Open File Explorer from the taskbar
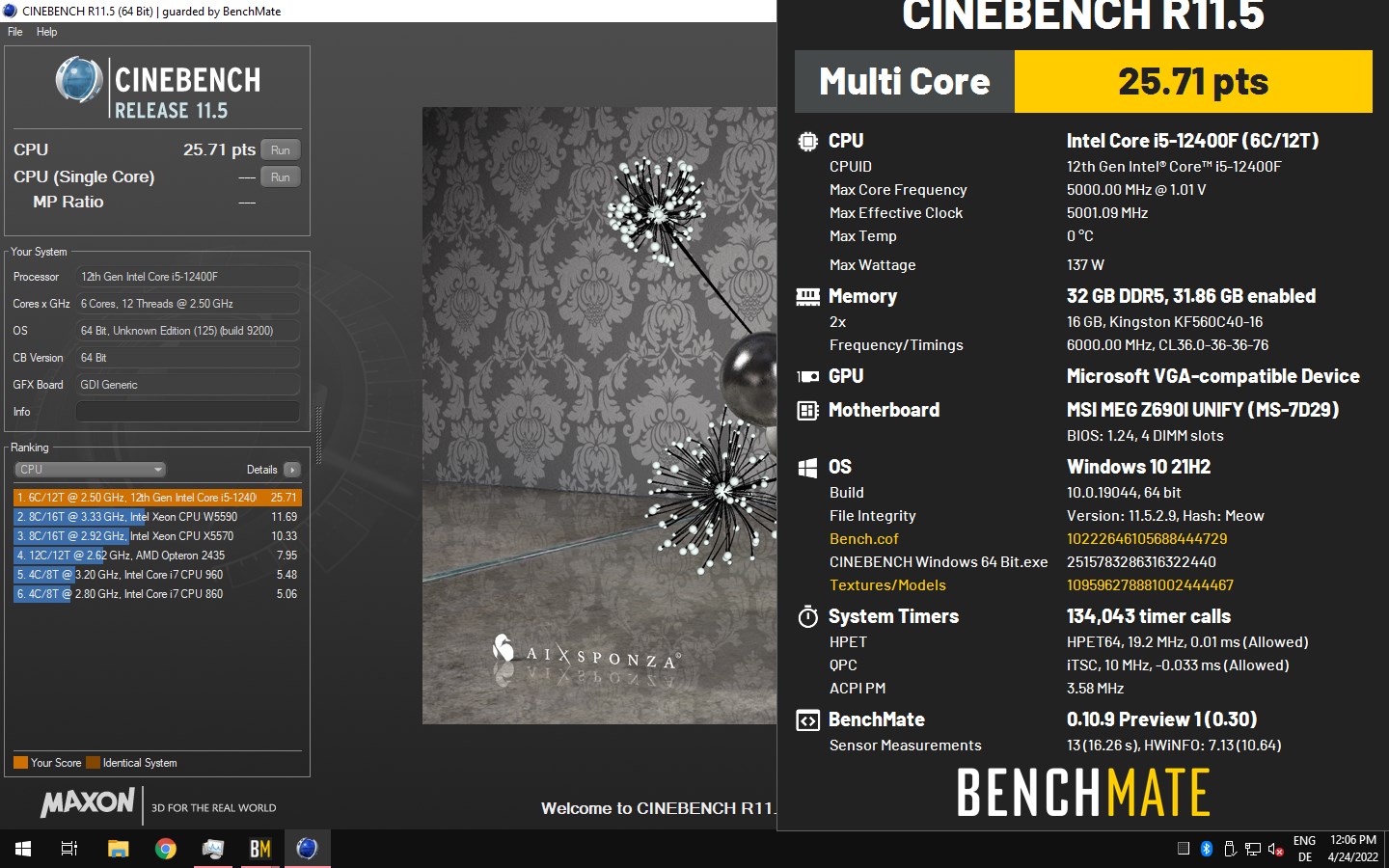Screen dimensions: 1389x868 pos(118,849)
